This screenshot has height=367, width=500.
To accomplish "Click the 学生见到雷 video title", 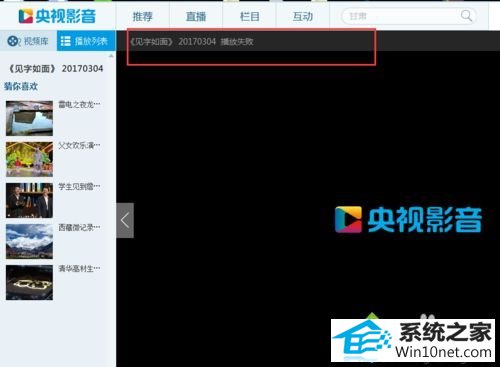I will pos(79,186).
